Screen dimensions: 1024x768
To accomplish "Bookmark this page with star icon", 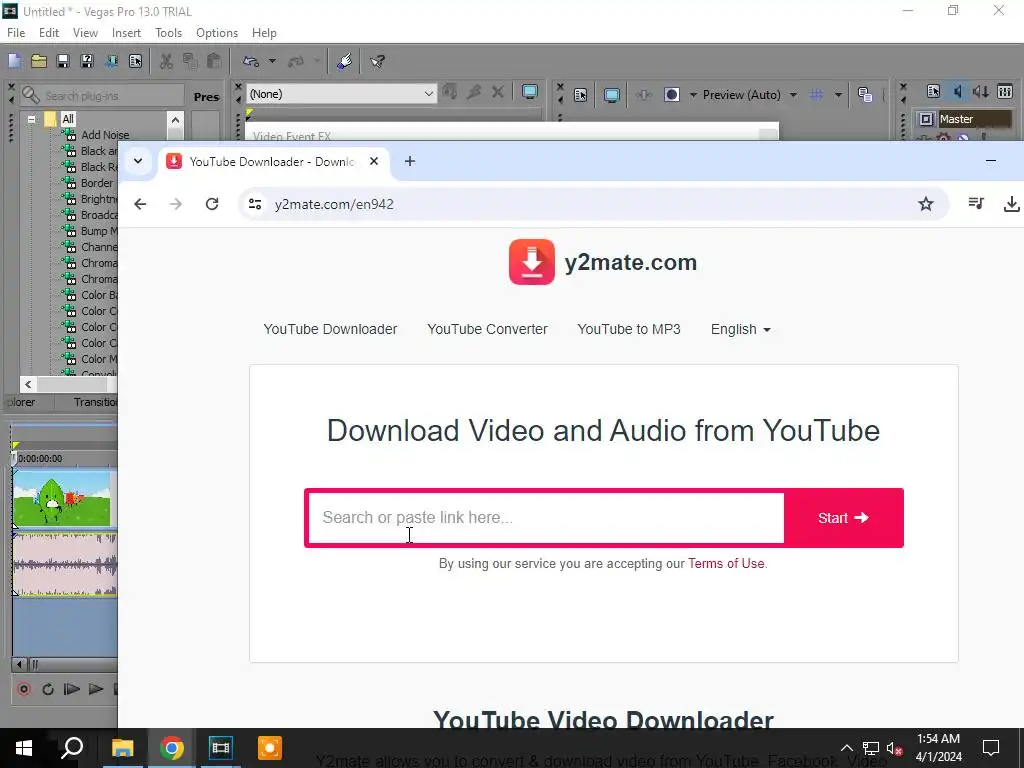I will [x=925, y=204].
